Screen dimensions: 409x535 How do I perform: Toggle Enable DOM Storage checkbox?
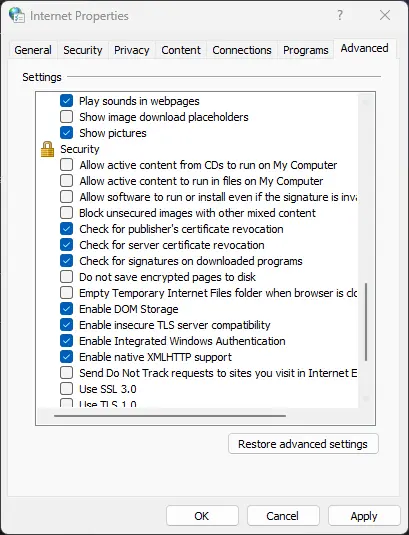click(x=67, y=309)
